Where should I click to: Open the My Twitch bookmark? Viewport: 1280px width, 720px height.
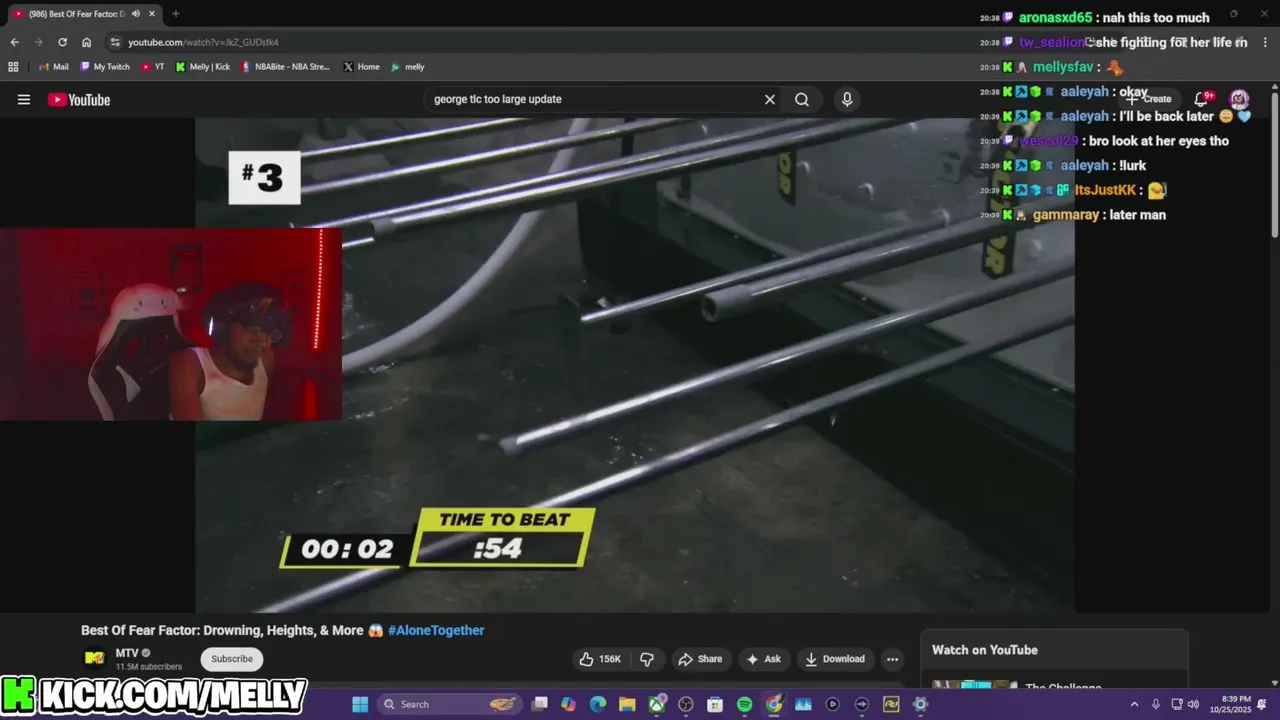105,67
